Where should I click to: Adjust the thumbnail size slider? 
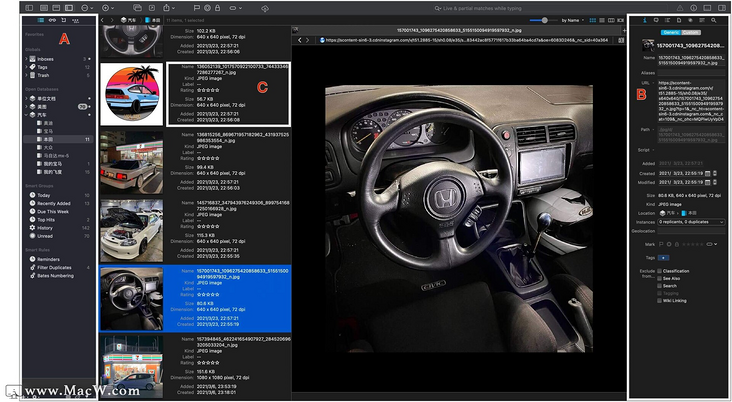coord(544,20)
